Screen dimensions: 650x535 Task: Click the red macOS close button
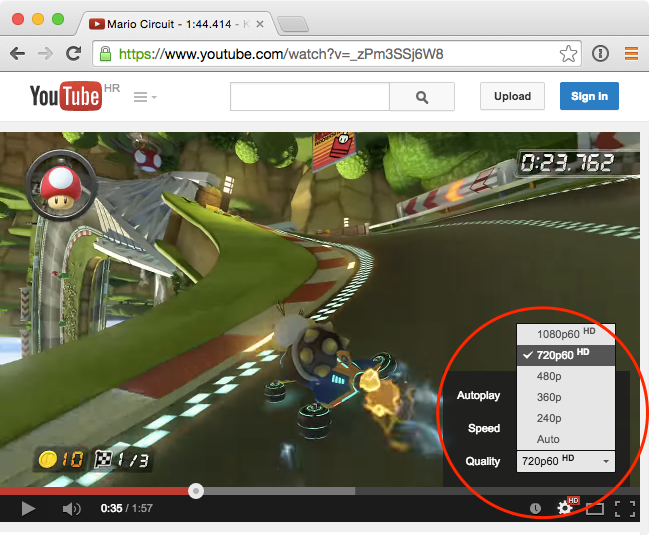click(18, 19)
